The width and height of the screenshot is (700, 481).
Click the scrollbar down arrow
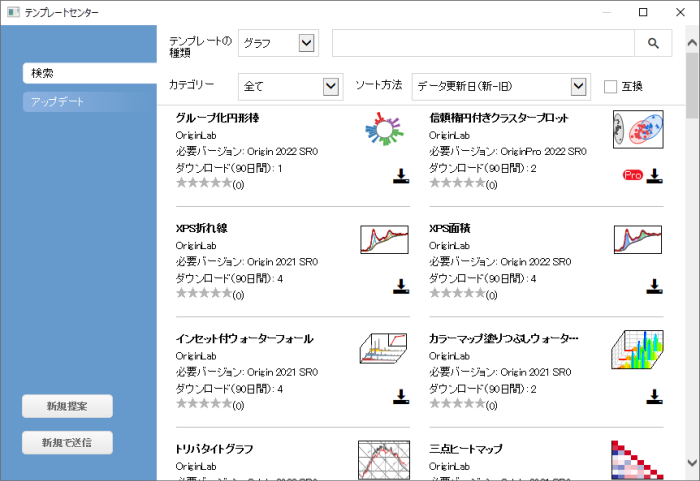click(x=692, y=463)
